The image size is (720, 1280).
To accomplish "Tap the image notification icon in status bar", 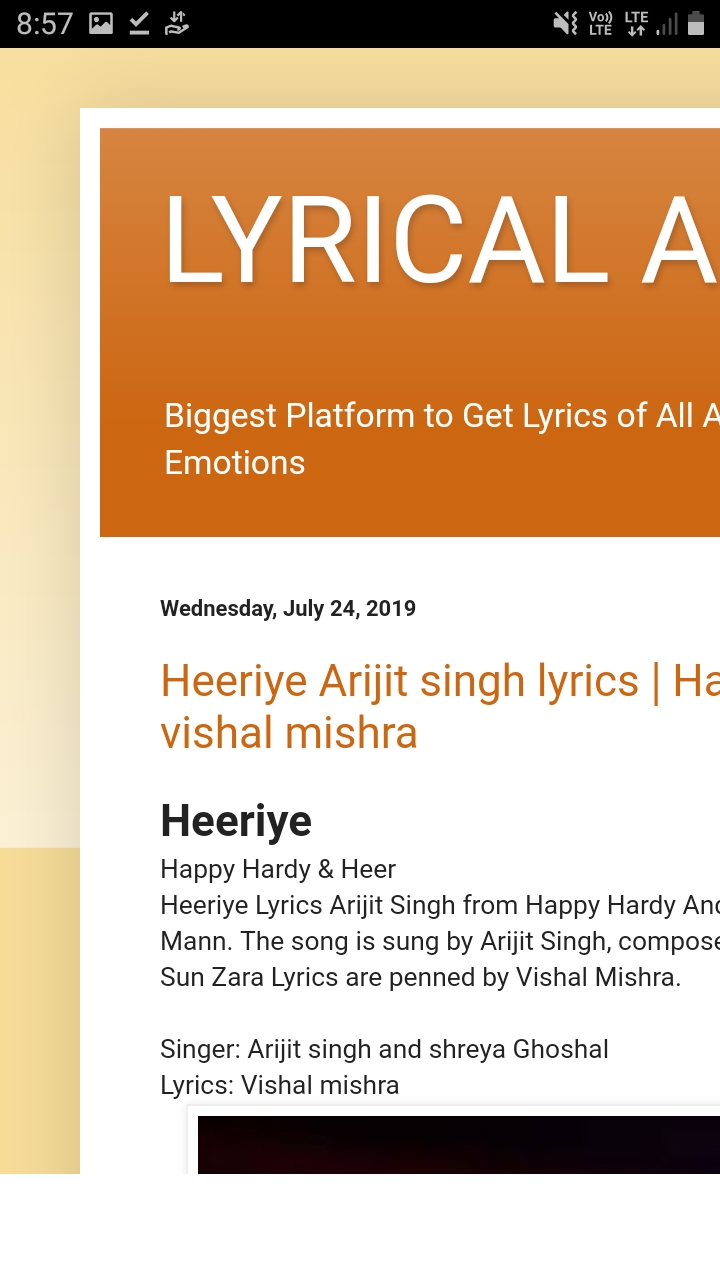I will [x=101, y=23].
